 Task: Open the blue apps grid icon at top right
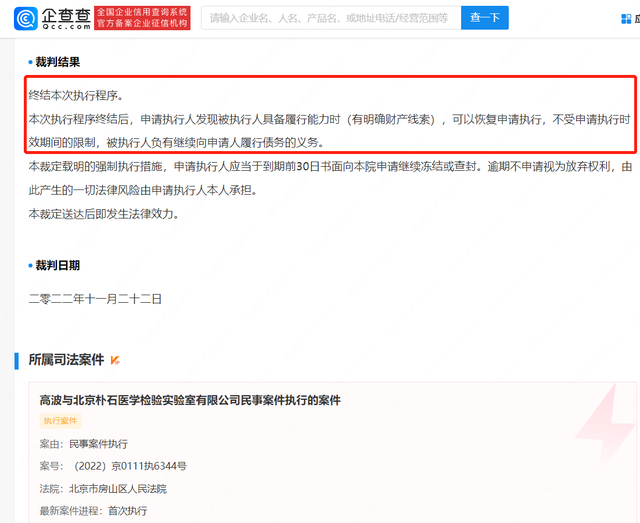tap(626, 19)
